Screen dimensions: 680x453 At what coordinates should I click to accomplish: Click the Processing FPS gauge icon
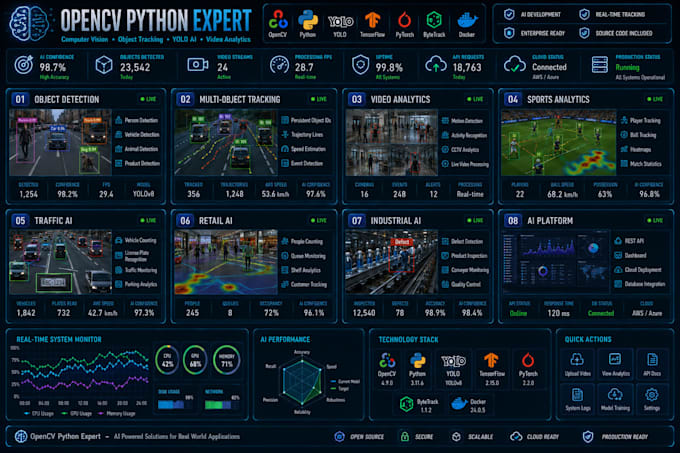279,65
